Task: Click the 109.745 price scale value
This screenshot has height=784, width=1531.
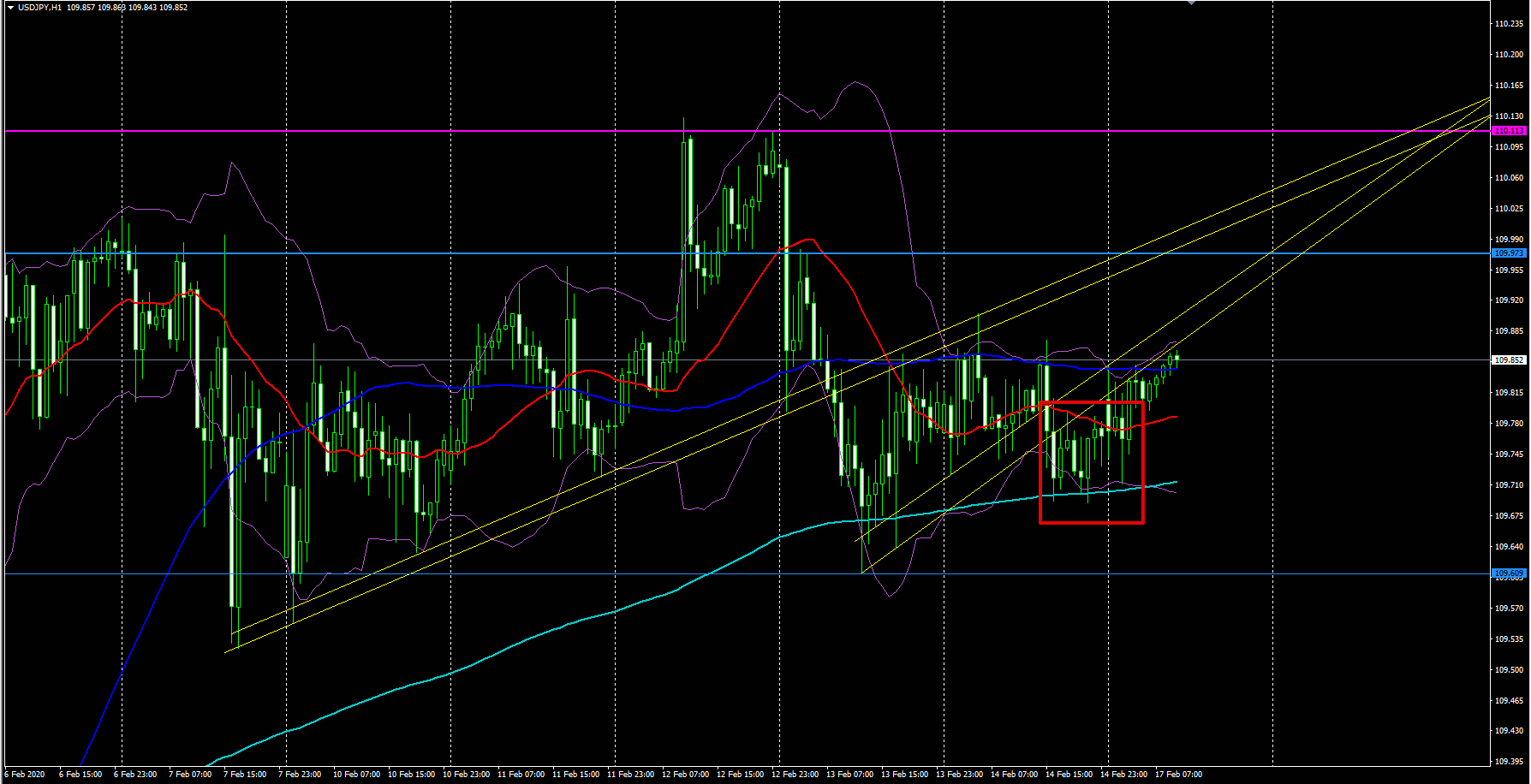Action: coord(1509,454)
